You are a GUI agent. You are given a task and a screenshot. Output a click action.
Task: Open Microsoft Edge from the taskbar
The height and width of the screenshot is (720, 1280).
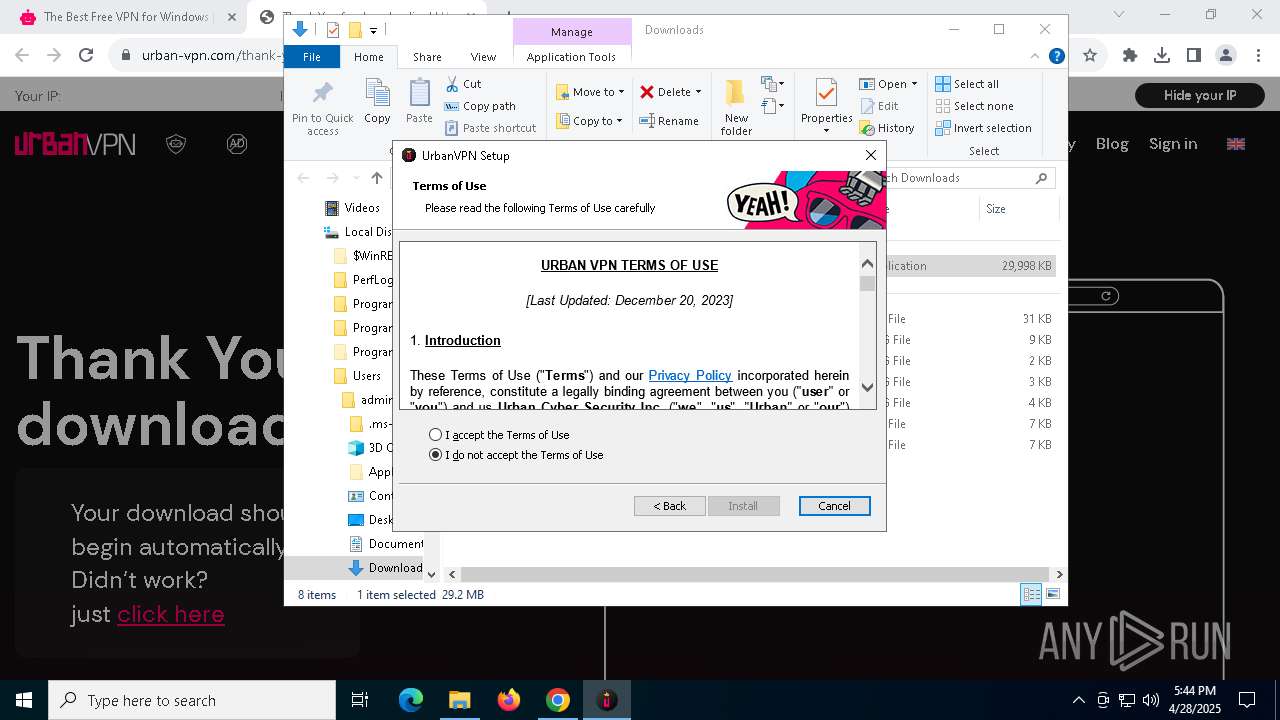[411, 700]
